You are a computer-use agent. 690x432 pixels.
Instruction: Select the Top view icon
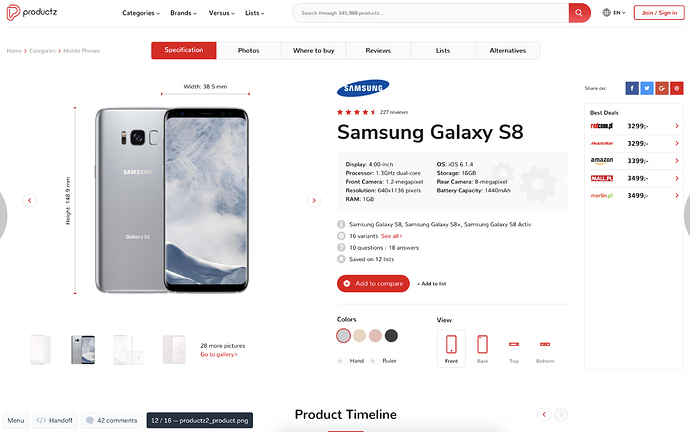514,348
